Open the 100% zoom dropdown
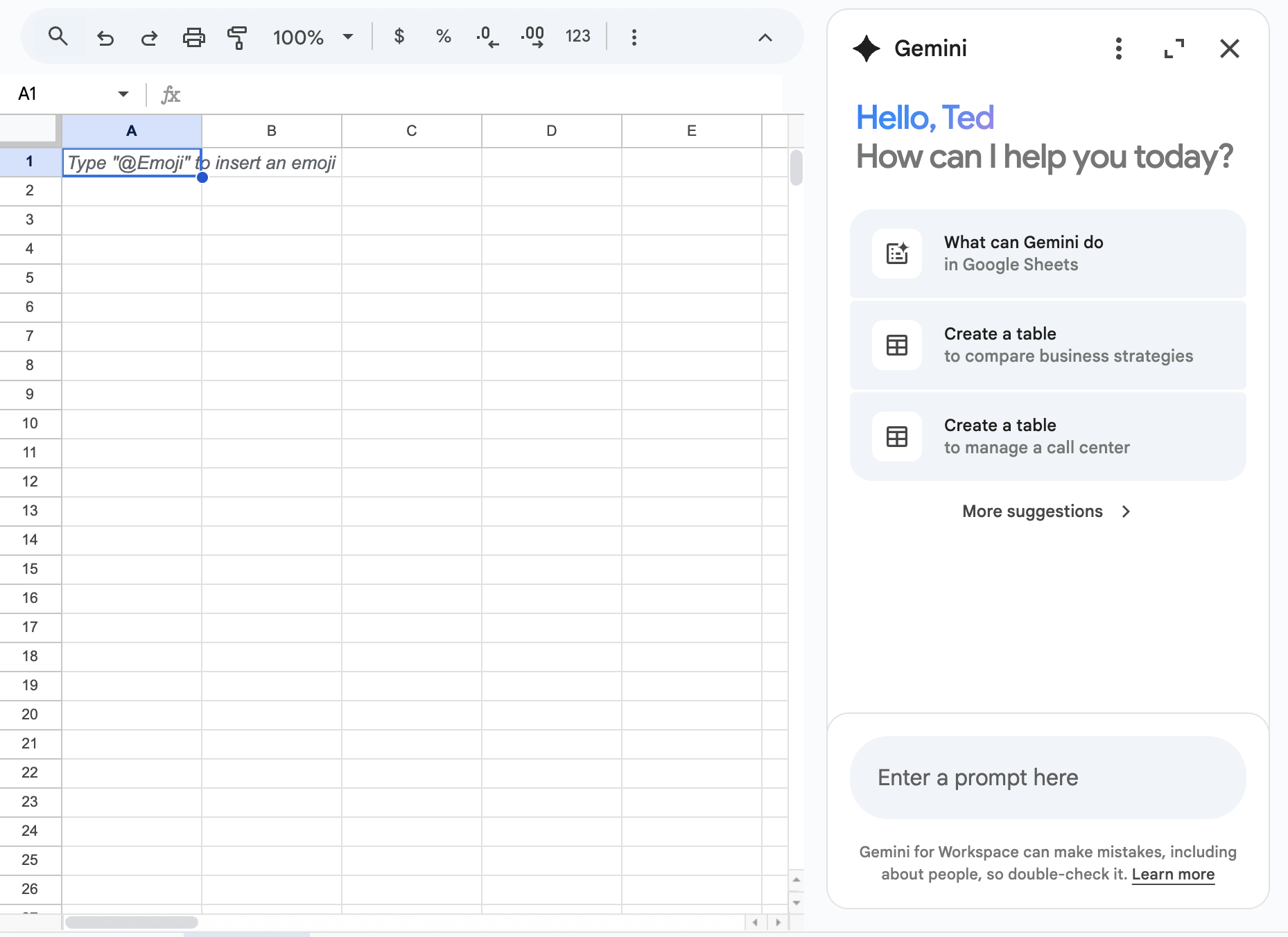1288x937 pixels. pyautogui.click(x=313, y=37)
